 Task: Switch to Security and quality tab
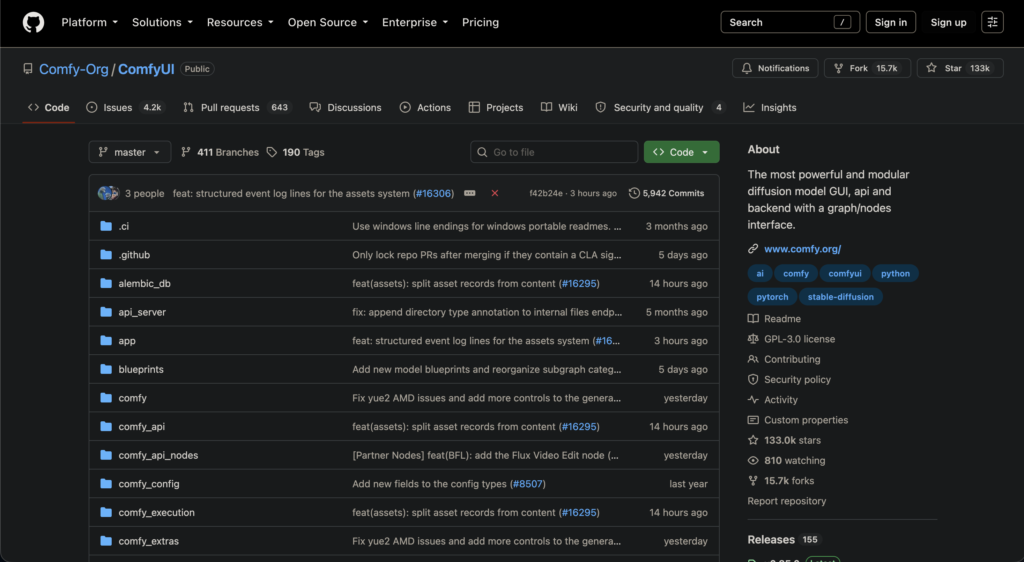(x=659, y=108)
